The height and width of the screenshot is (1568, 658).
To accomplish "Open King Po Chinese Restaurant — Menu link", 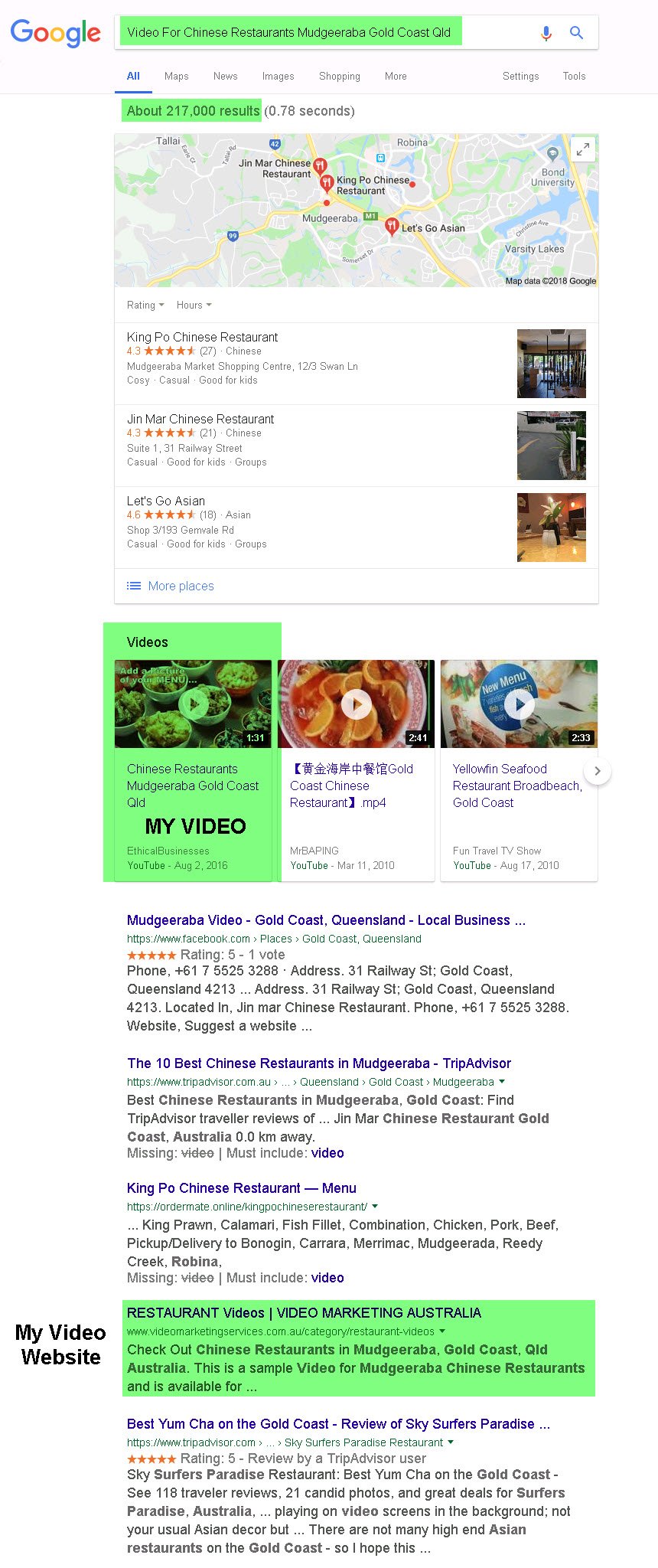I will [x=242, y=1188].
